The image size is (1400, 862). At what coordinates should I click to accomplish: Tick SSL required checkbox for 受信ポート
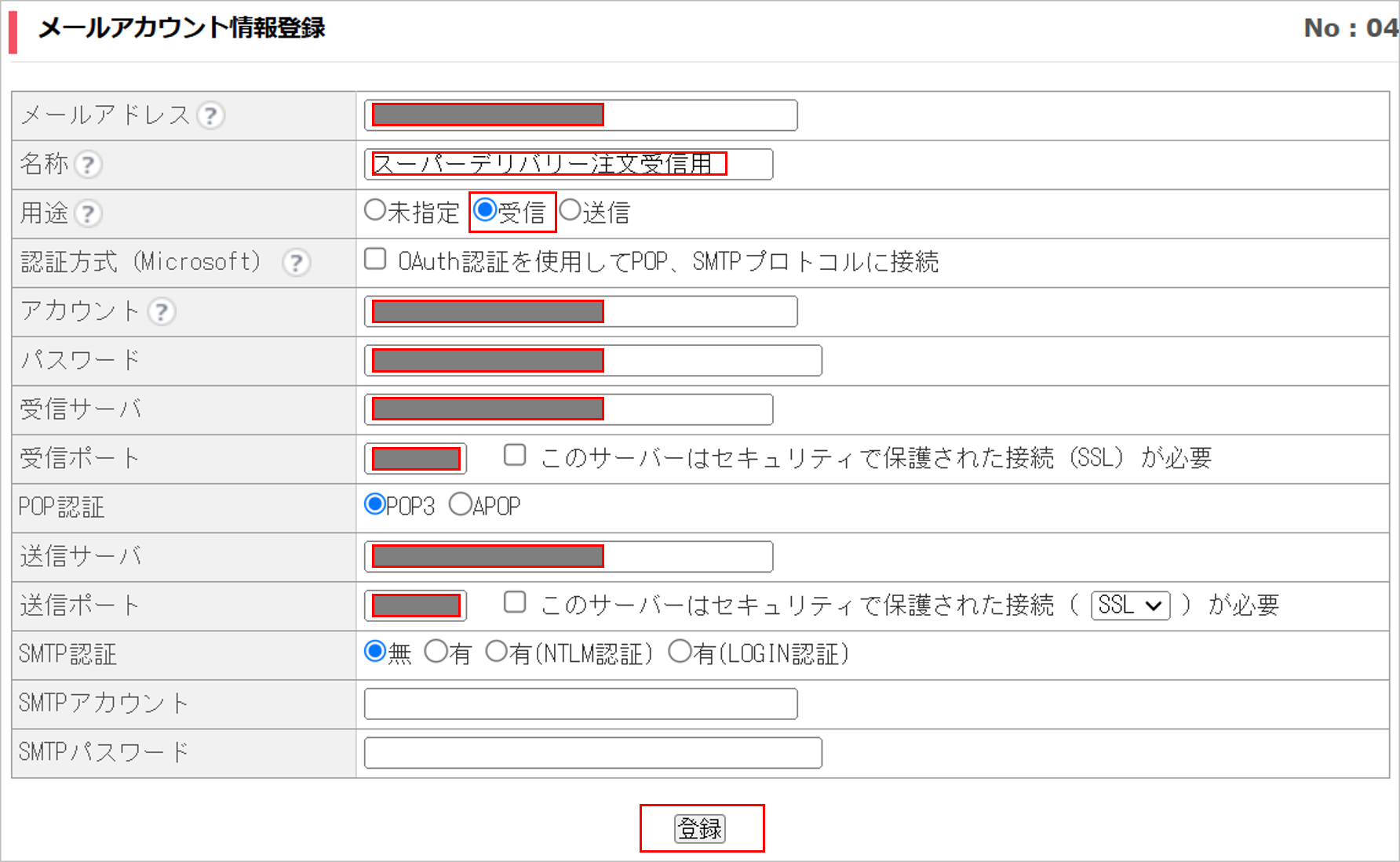[515, 455]
